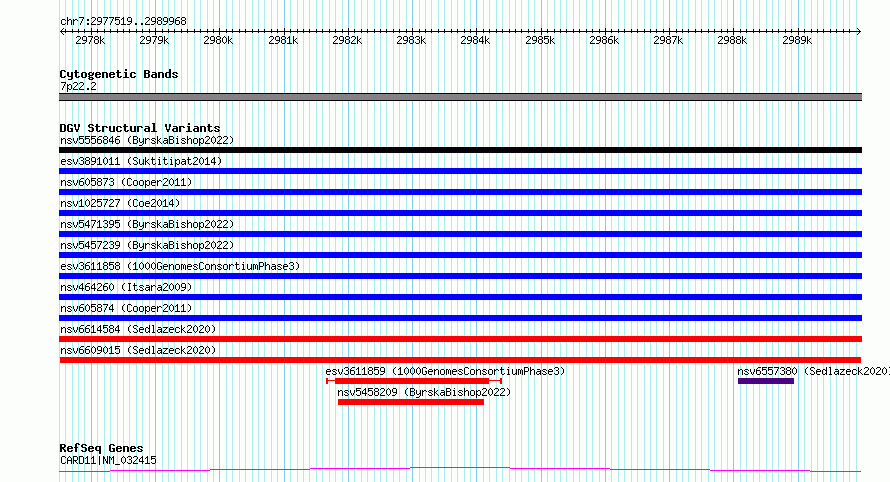Click the blue bar under nsv605873
Viewport: 890px width, 482px height.
point(460,192)
